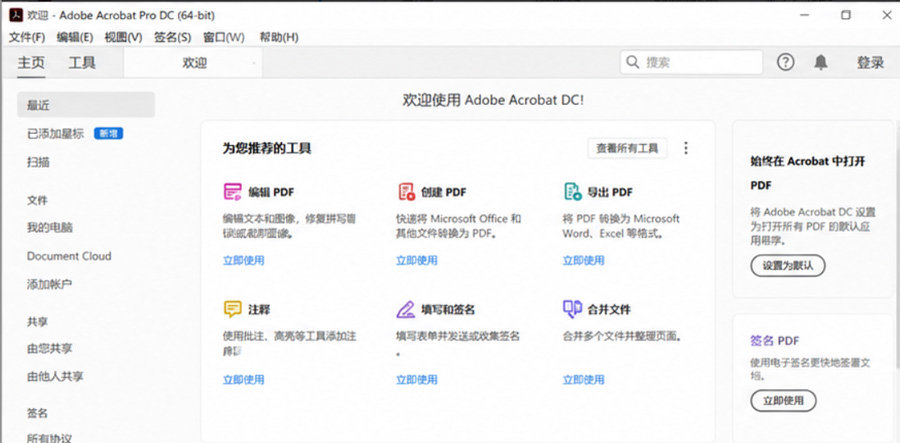Maximize the Acrobat window
Viewport: 900px width, 443px height.
[x=846, y=15]
